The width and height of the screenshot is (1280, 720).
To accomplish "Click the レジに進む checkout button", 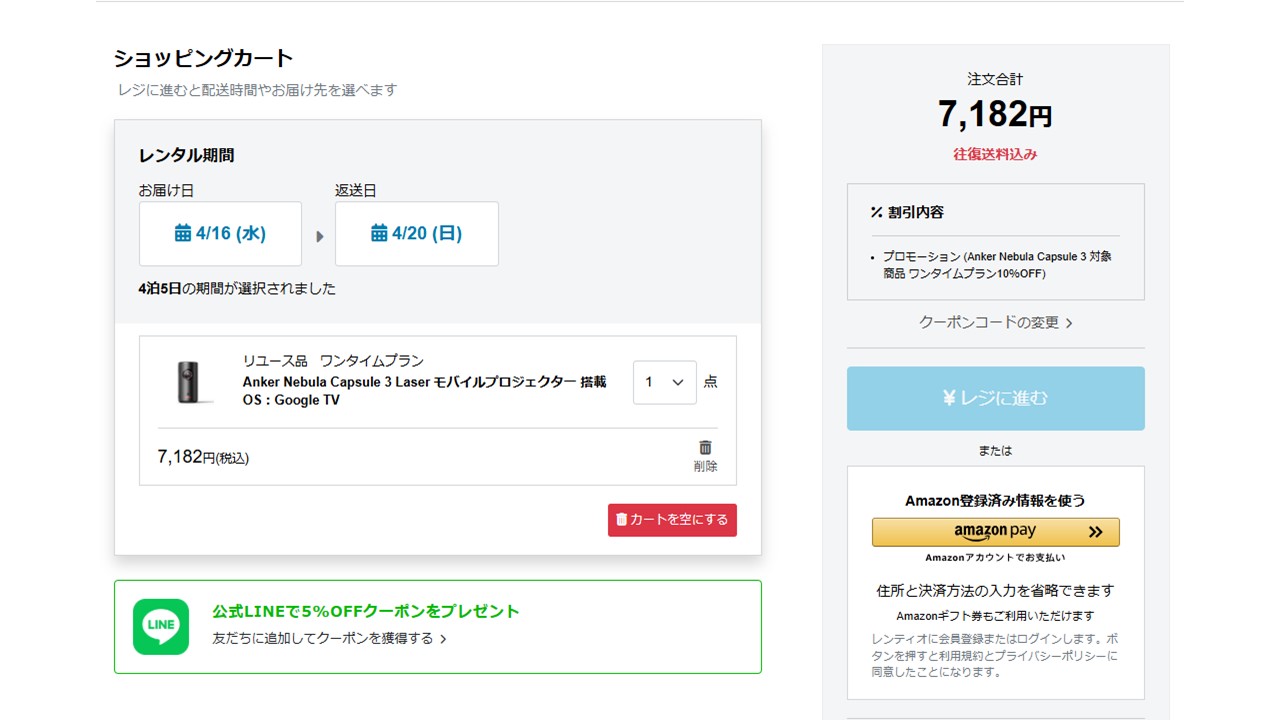I will point(996,398).
